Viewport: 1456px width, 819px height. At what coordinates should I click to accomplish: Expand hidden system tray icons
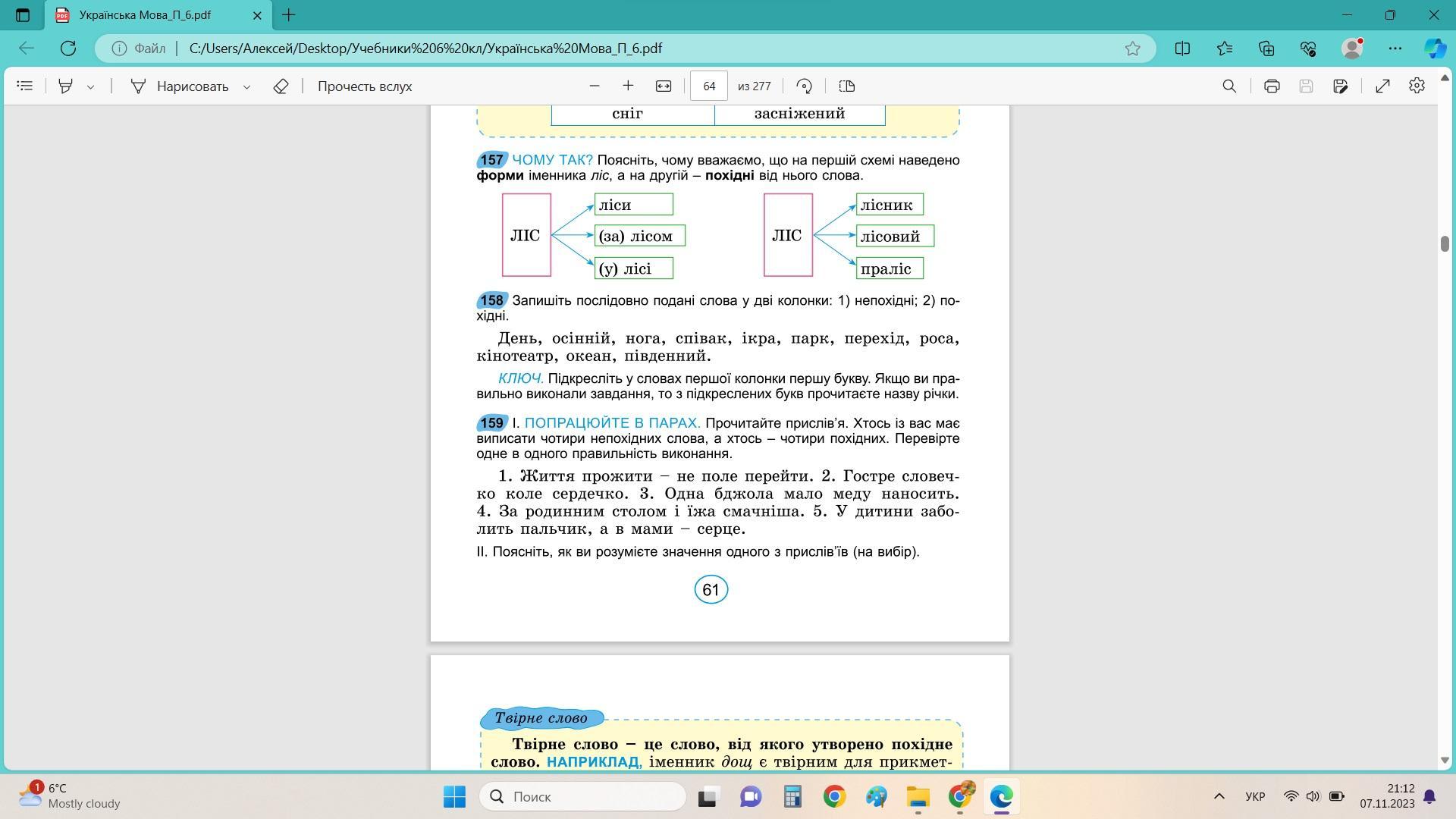tap(1219, 796)
